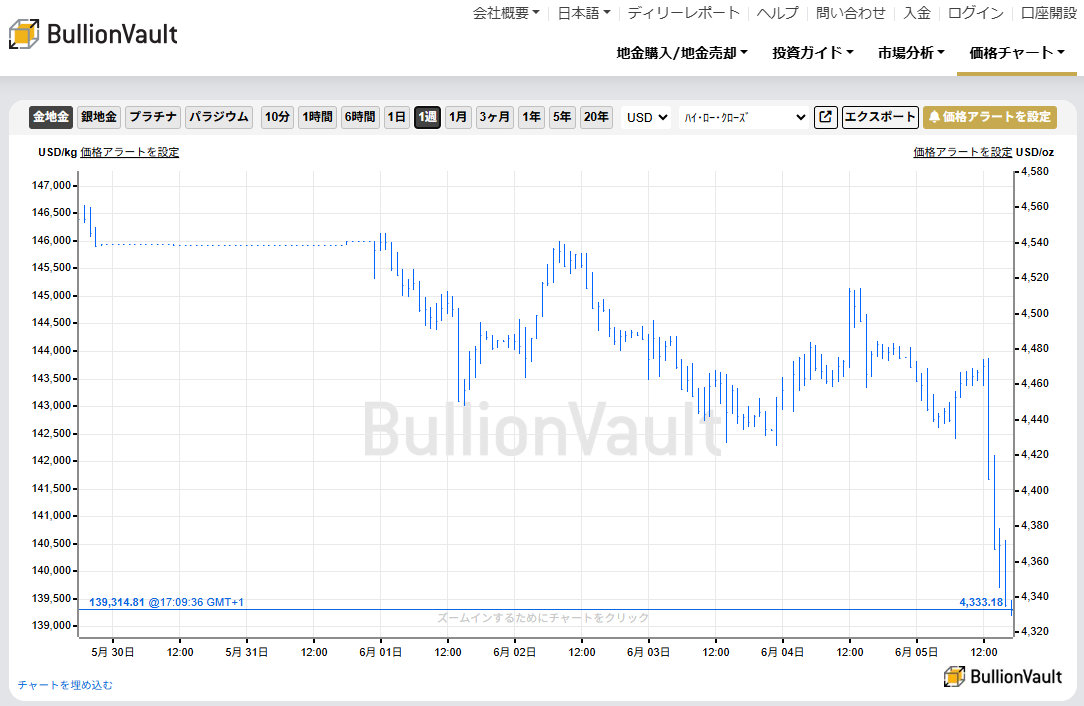
Task: Click the 139,000 y-axis value
Action: pos(52,626)
